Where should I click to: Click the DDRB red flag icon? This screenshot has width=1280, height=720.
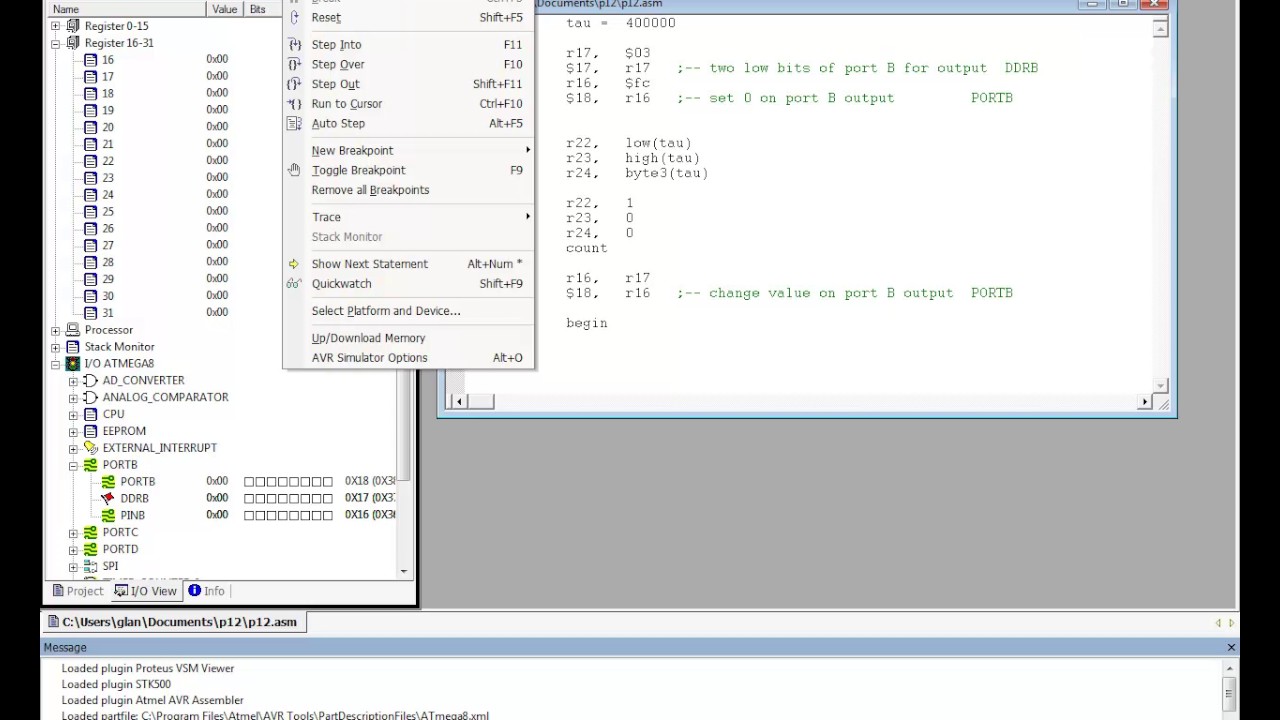tap(108, 498)
